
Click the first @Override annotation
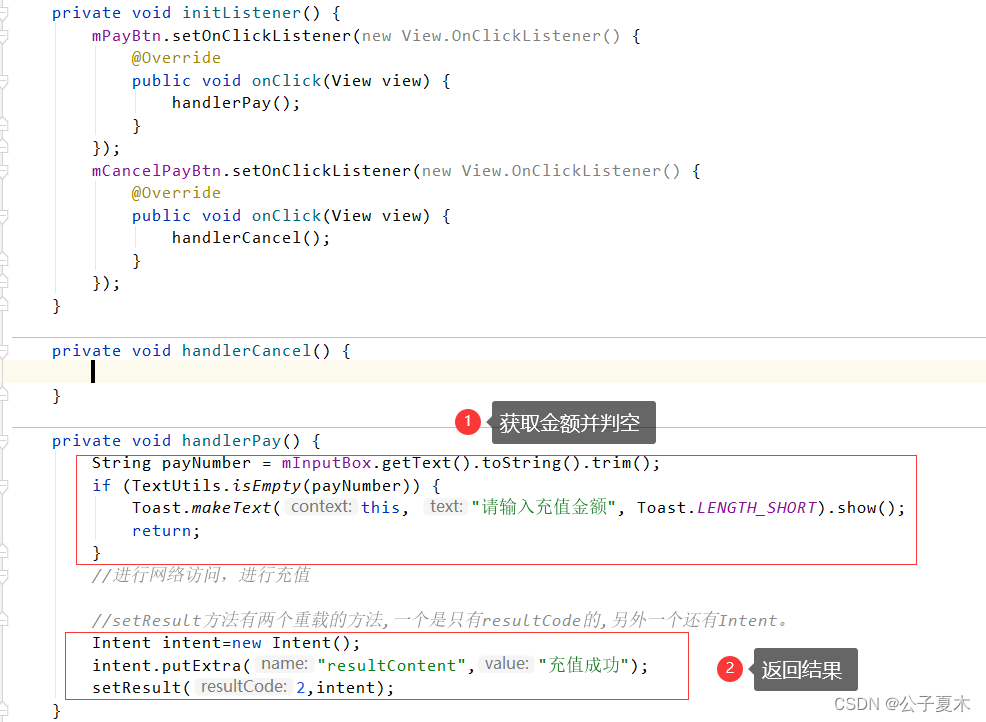176,57
